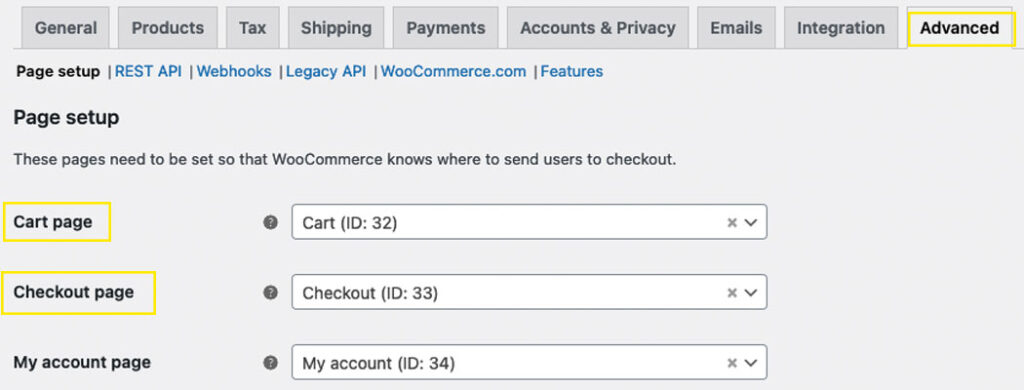Switch to the Tax tab

[253, 28]
